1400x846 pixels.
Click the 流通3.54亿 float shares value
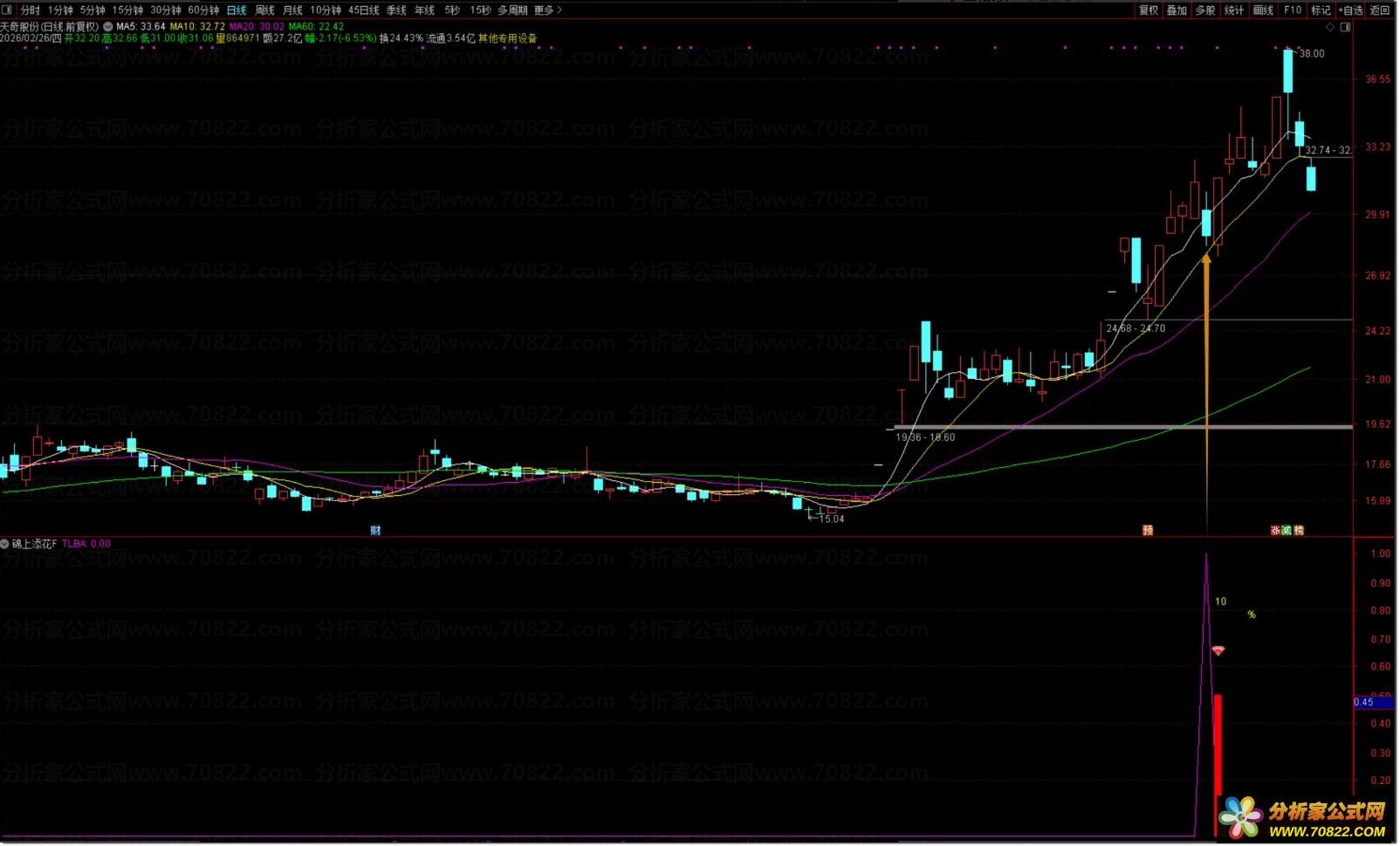(451, 38)
